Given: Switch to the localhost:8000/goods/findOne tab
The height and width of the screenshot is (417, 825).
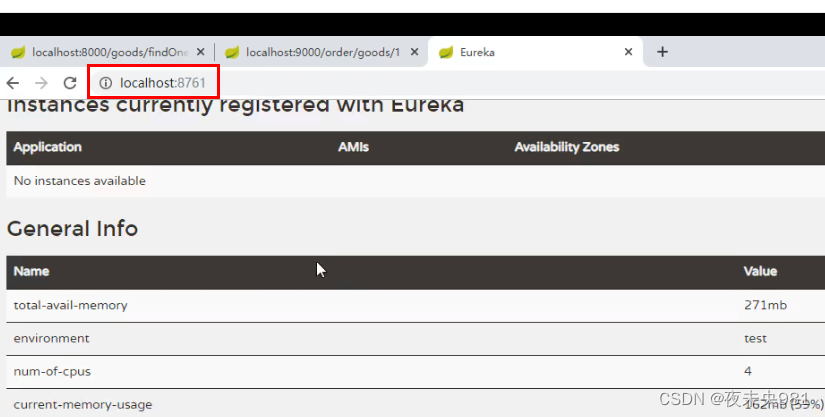Looking at the screenshot, I should pos(107,52).
